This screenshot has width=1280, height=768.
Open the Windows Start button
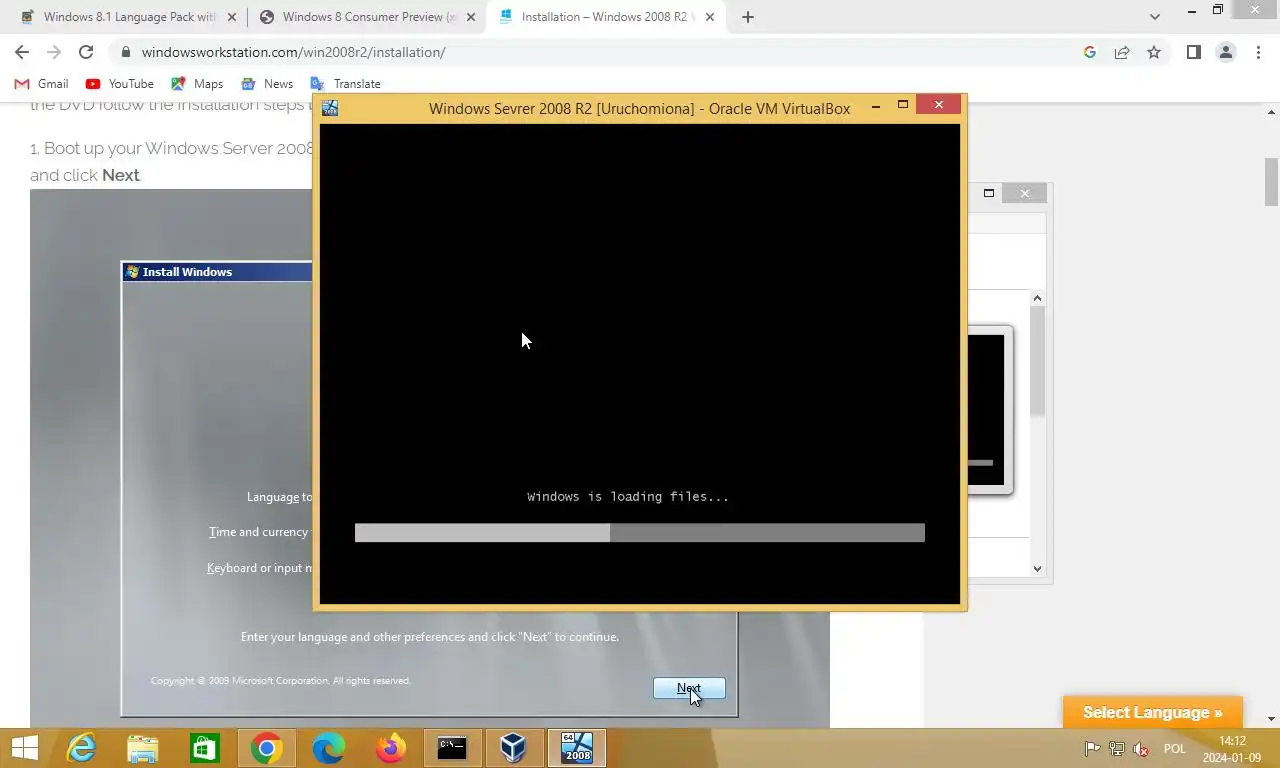[x=24, y=748]
